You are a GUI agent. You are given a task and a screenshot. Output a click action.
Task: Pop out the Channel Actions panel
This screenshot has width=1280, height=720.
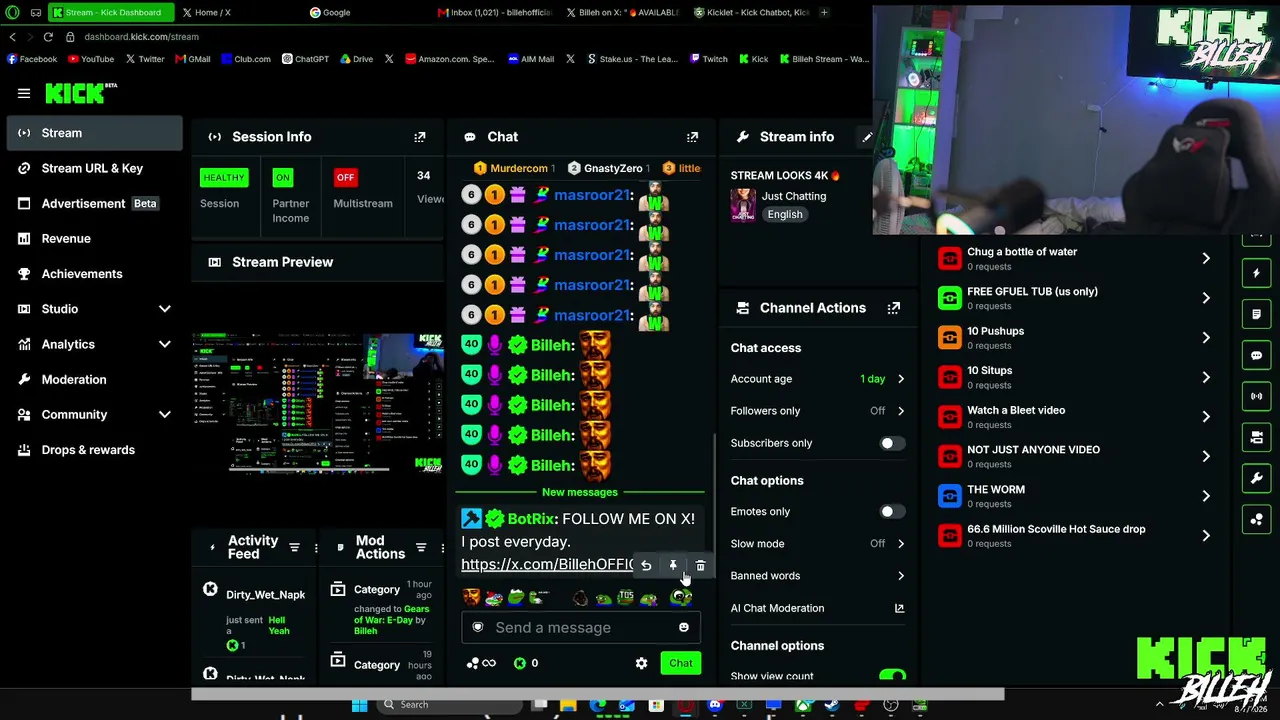click(894, 308)
